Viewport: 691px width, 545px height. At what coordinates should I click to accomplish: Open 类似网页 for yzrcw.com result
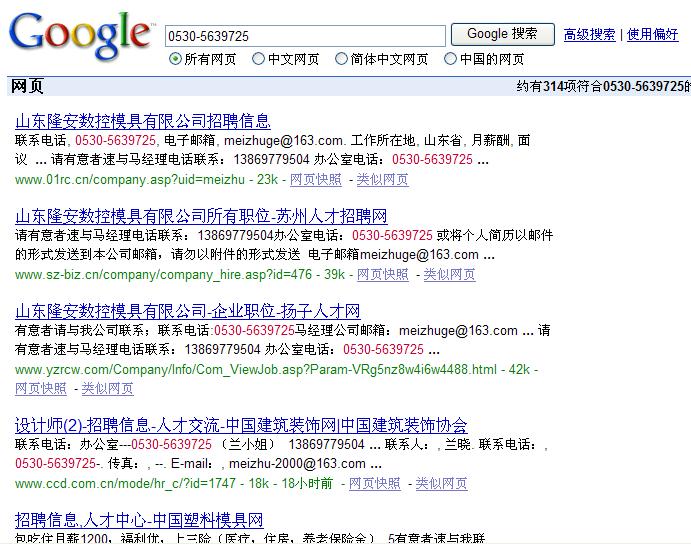coord(107,389)
